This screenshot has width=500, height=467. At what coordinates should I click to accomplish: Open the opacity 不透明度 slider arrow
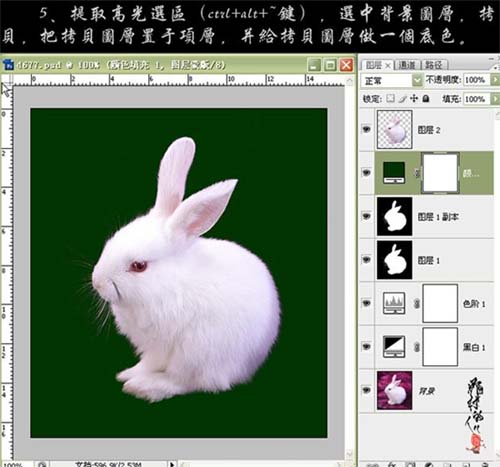tap(495, 80)
